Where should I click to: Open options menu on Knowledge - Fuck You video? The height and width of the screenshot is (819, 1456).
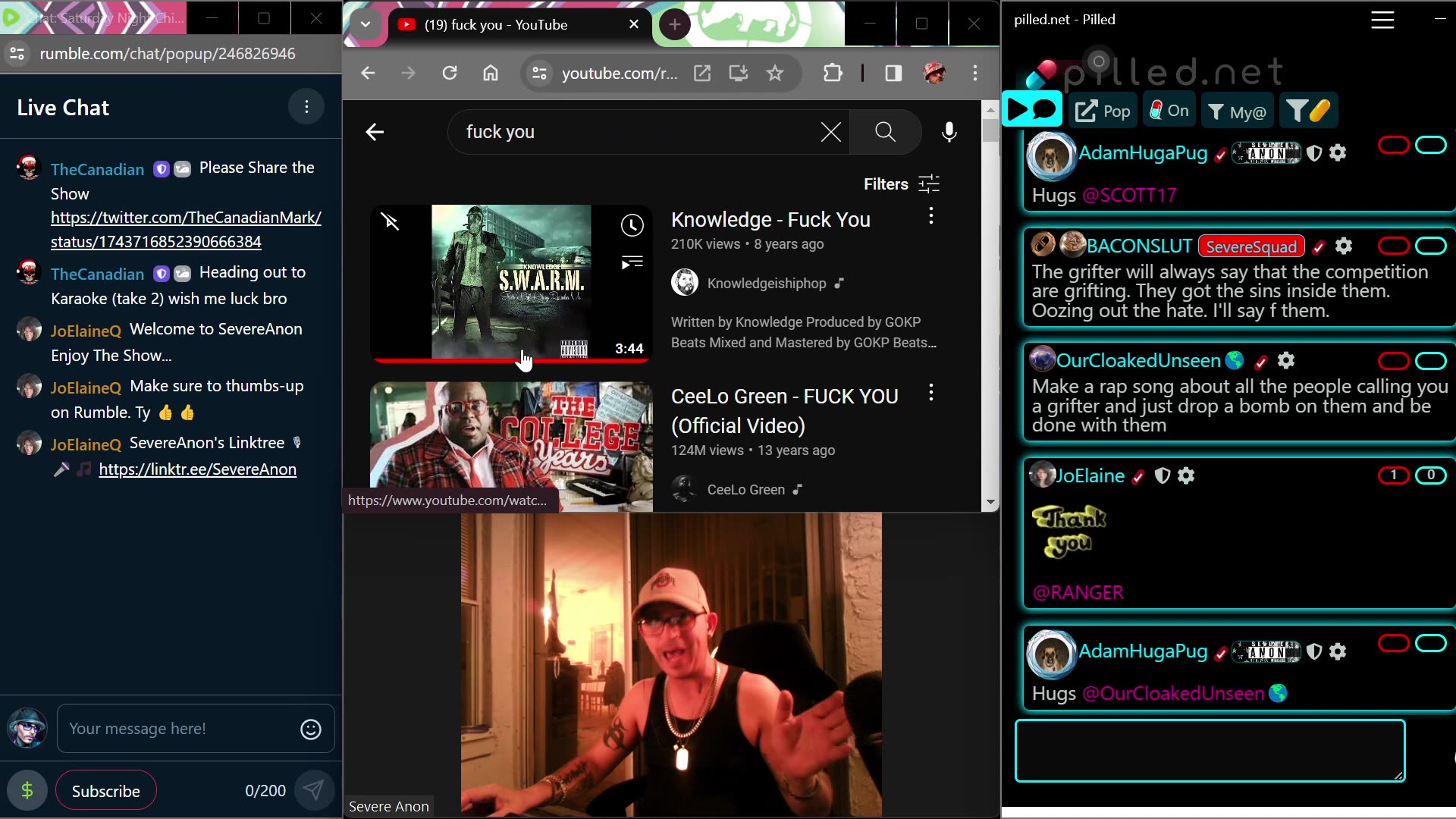pos(930,215)
